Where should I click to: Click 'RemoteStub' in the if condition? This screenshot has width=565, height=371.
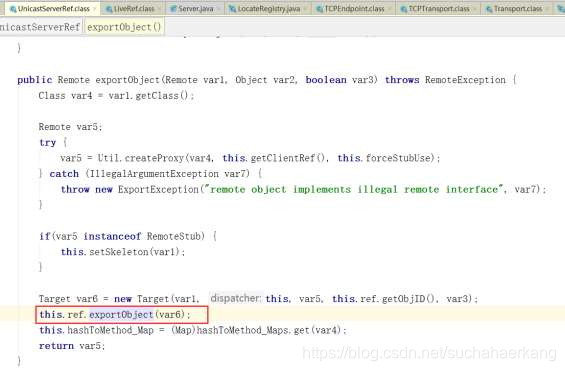coord(175,236)
